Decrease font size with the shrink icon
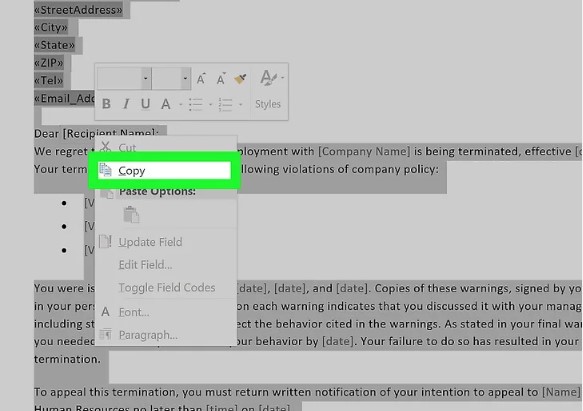The width and height of the screenshot is (583, 411). tap(221, 78)
